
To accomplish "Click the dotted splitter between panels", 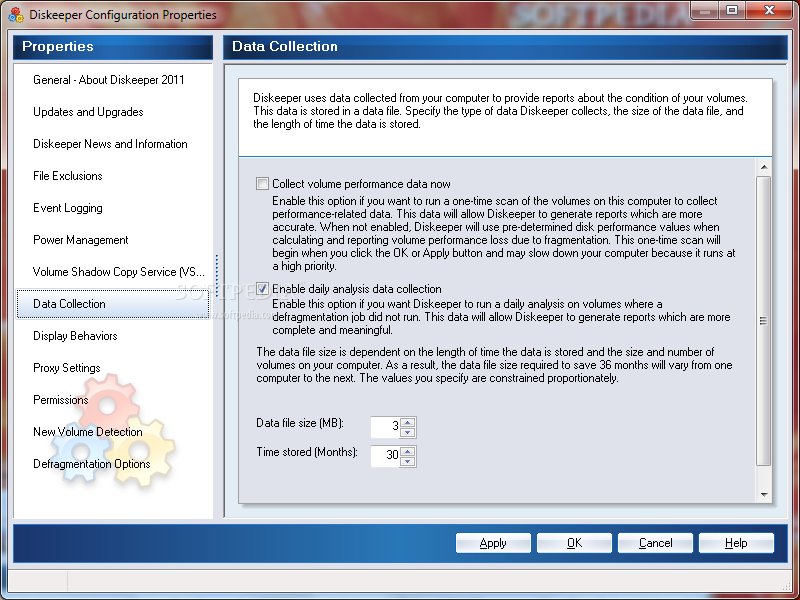I will [x=217, y=276].
